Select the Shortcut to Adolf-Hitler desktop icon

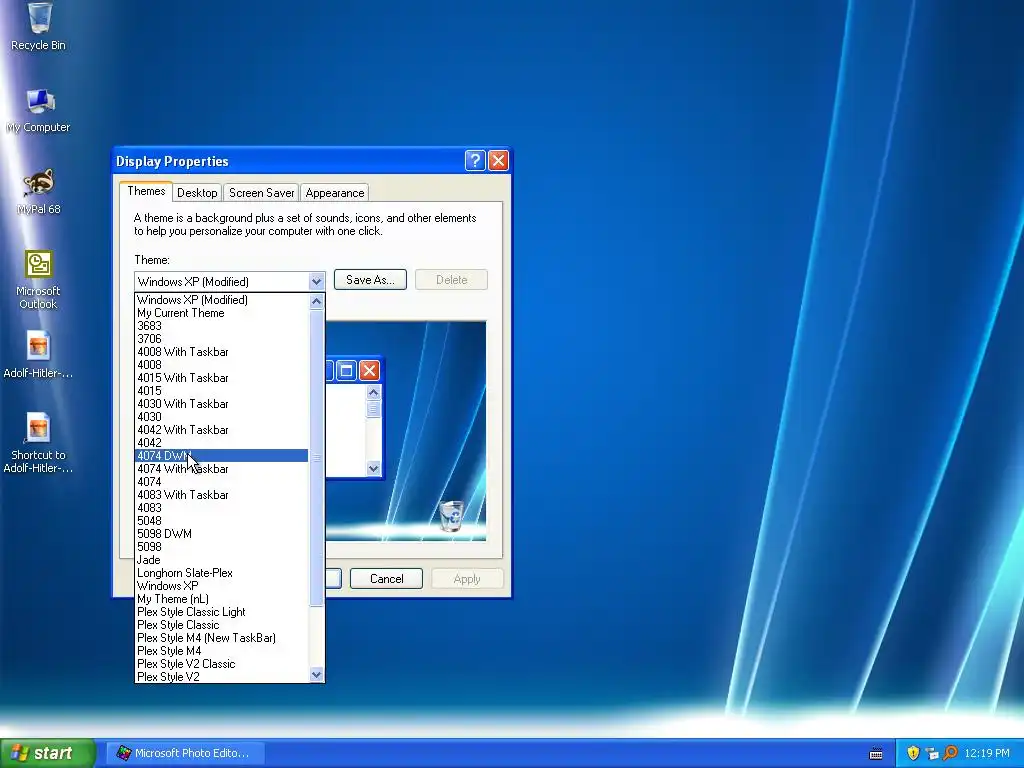pyautogui.click(x=39, y=443)
